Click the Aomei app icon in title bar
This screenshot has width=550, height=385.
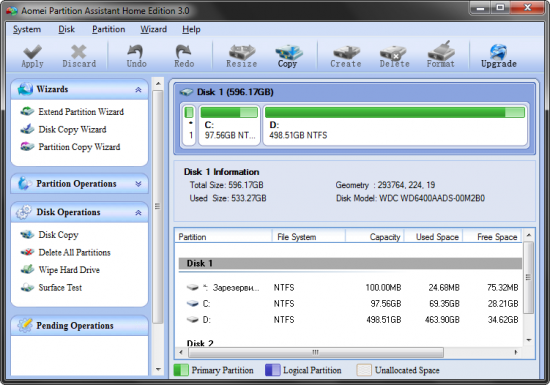pos(12,11)
